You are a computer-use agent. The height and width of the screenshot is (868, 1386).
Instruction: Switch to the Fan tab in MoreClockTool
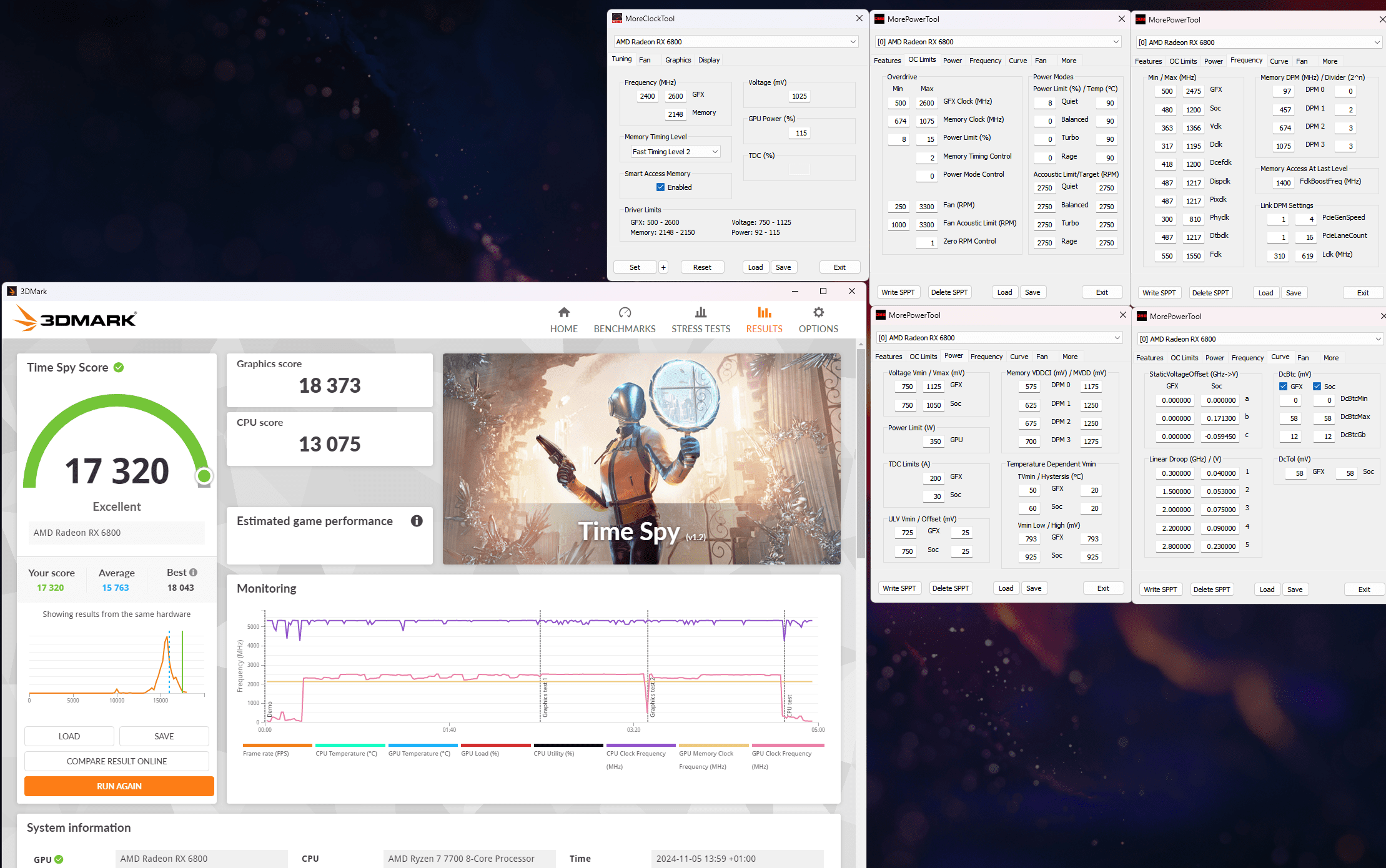pos(645,60)
